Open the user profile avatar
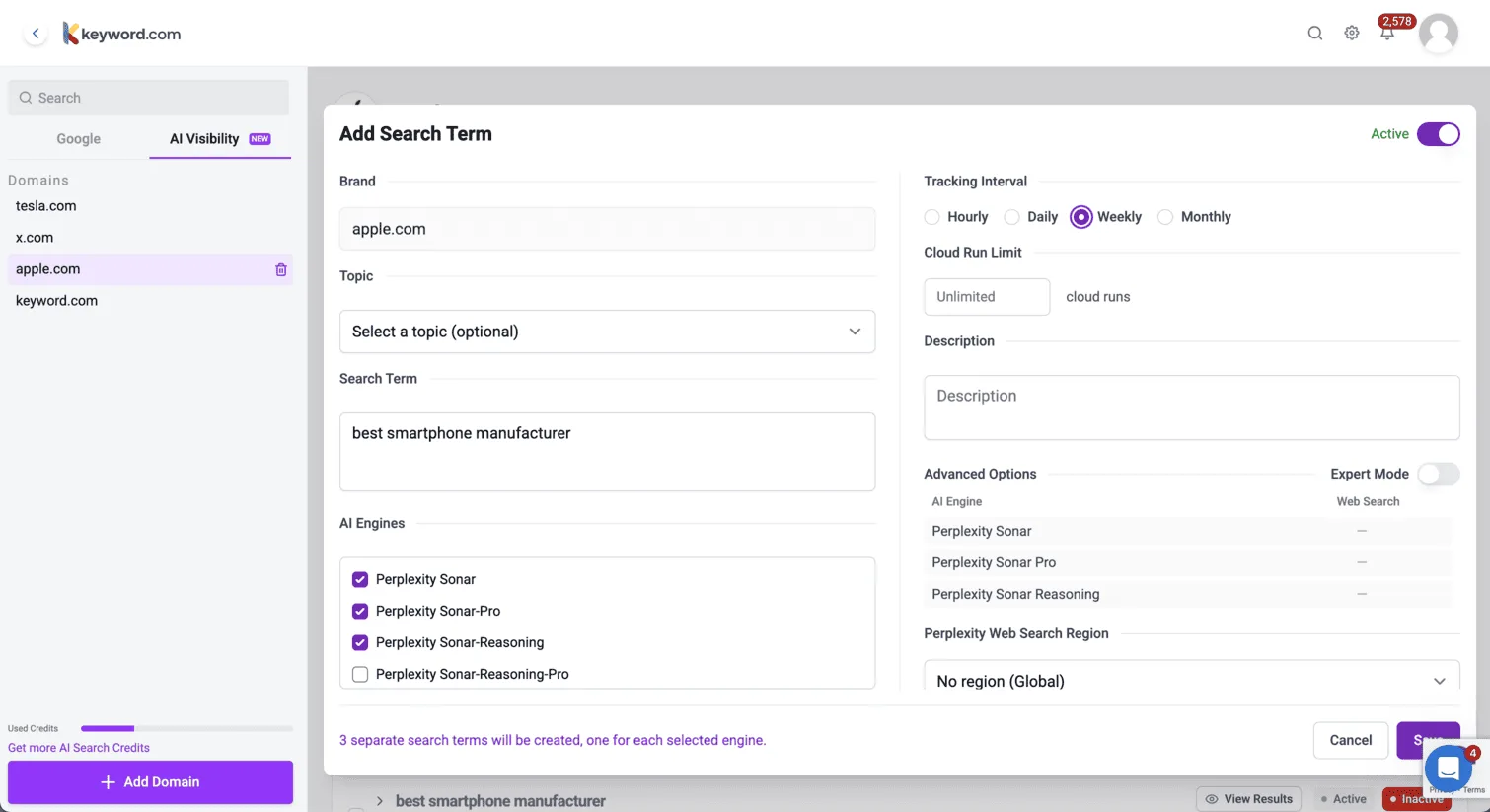This screenshot has height=812, width=1490. pos(1438,34)
